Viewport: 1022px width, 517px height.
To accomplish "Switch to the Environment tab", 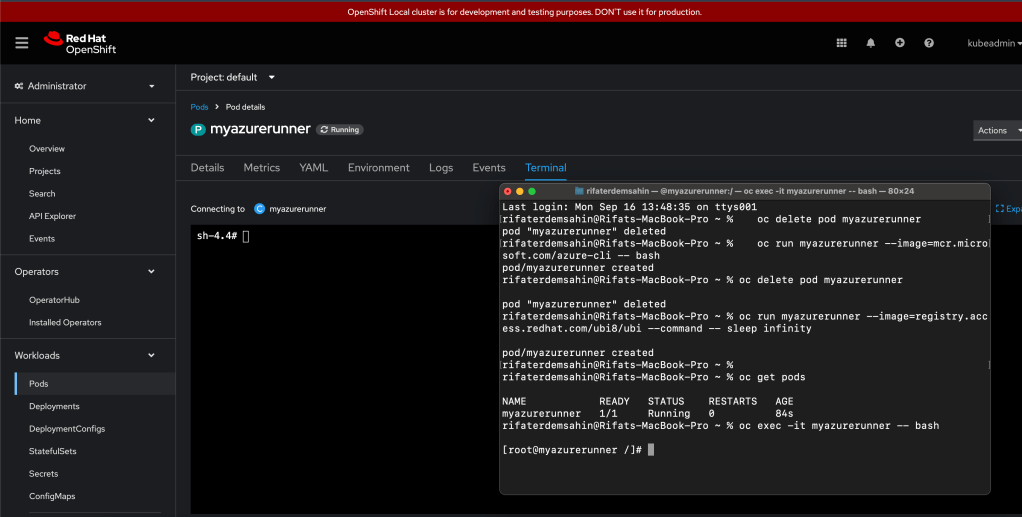I will [x=379, y=168].
